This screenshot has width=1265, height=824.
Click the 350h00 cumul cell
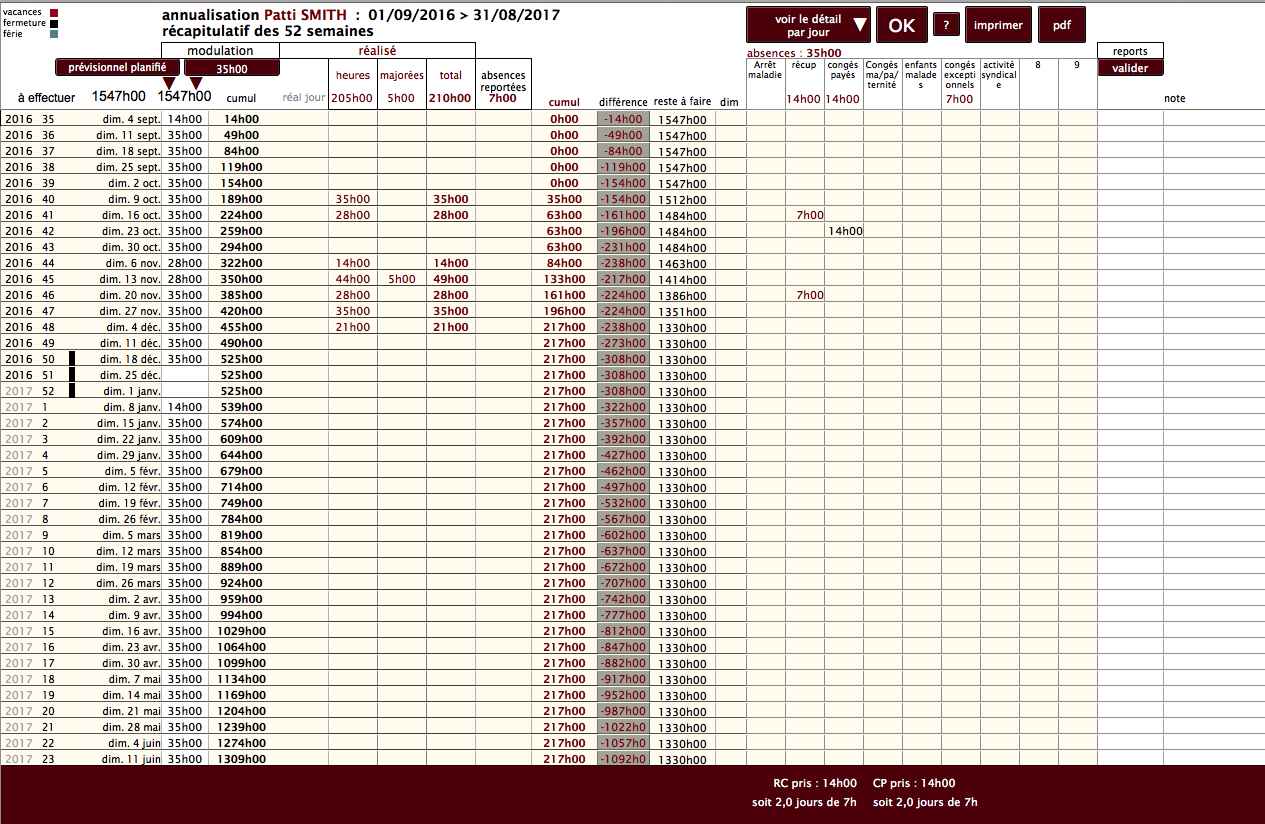click(241, 279)
